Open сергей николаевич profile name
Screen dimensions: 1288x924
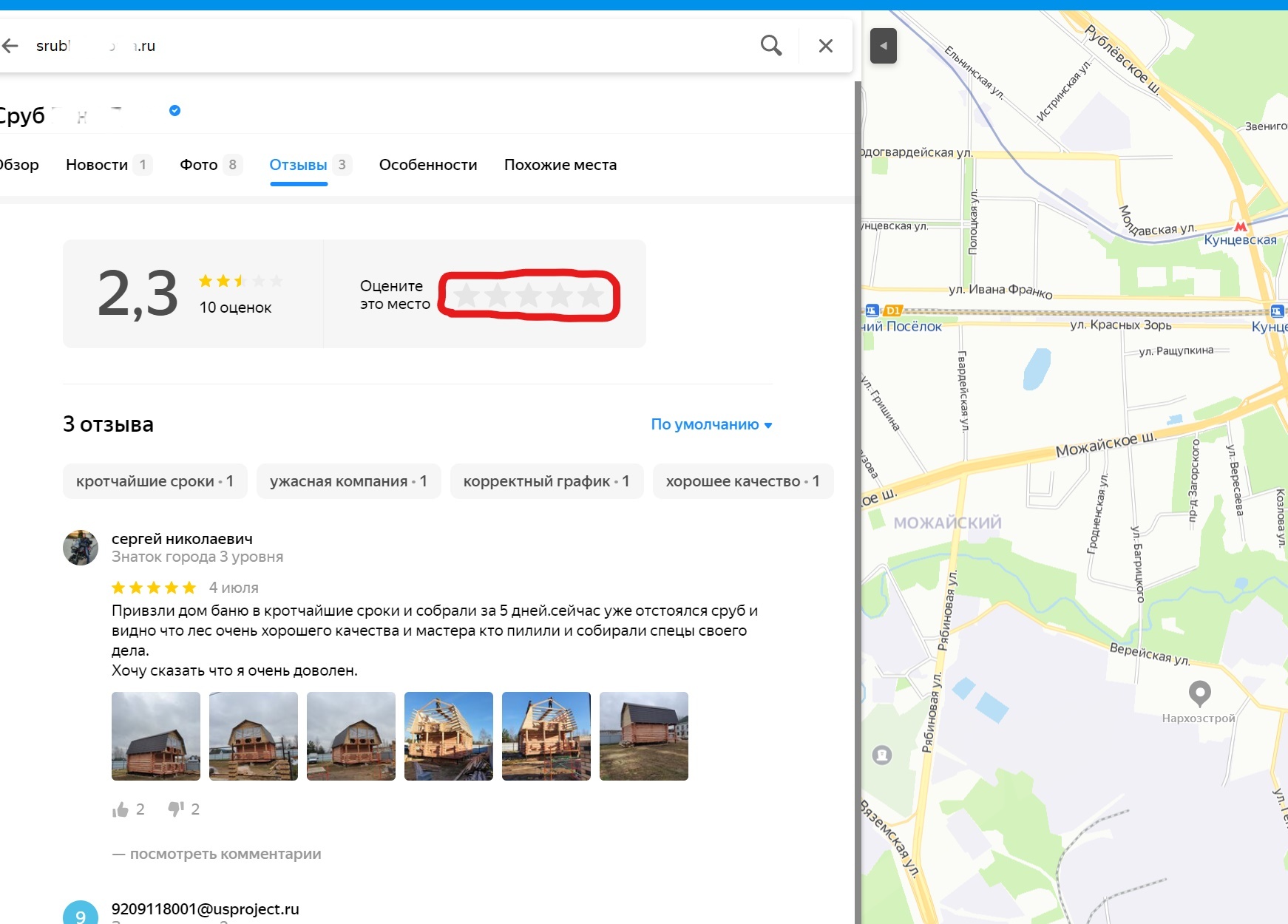coord(182,539)
